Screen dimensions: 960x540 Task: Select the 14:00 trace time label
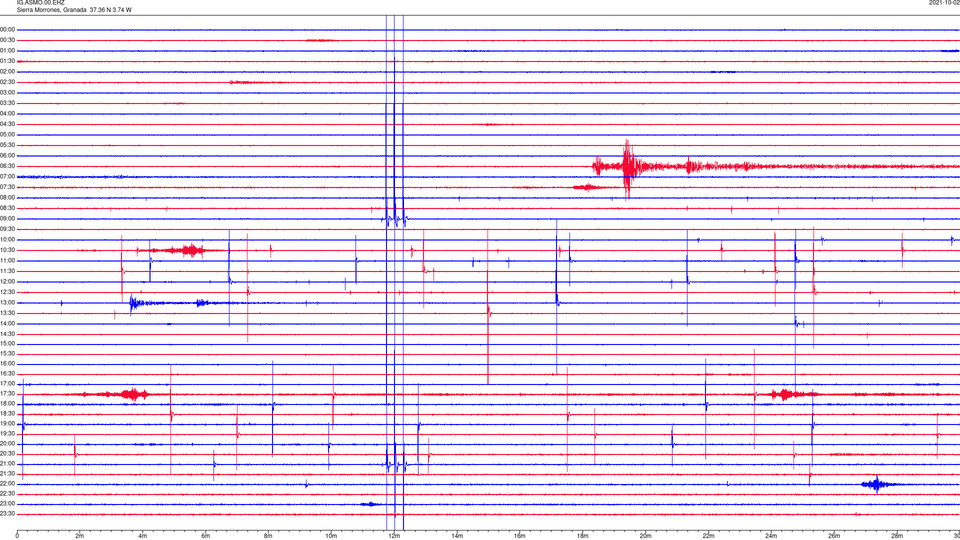click(x=8, y=323)
